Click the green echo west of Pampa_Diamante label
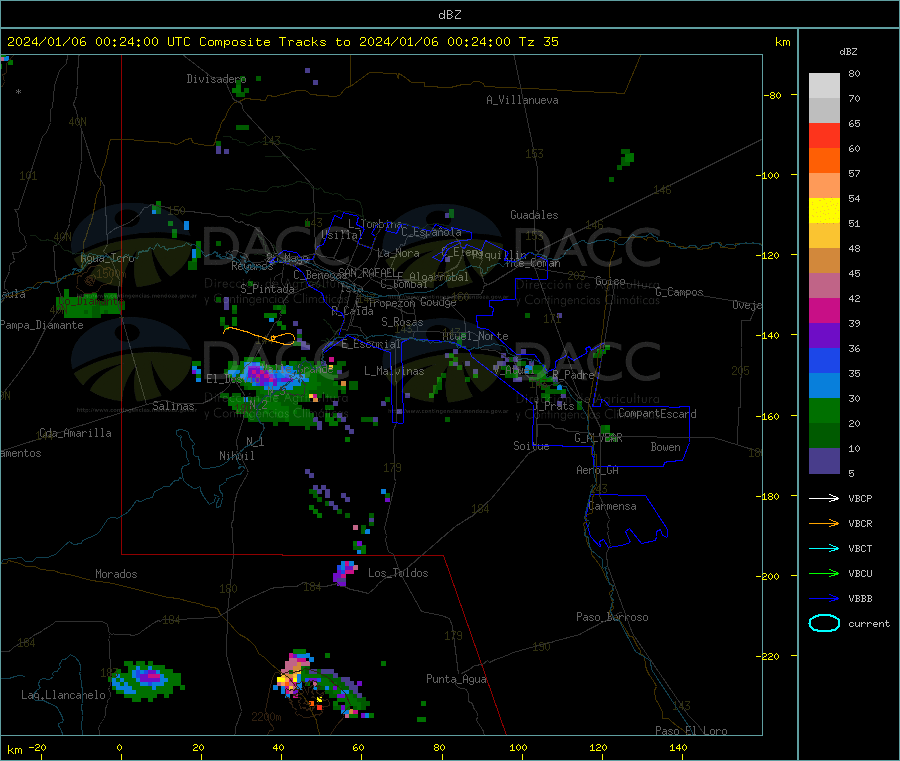900x761 pixels. tap(89, 304)
